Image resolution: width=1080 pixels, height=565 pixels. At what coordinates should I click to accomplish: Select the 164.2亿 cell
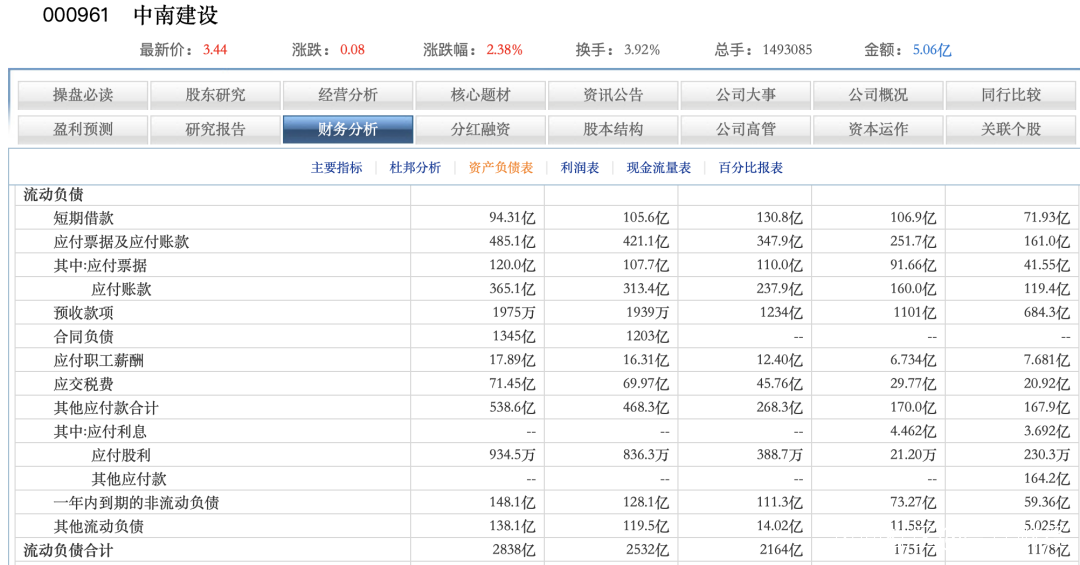1046,478
